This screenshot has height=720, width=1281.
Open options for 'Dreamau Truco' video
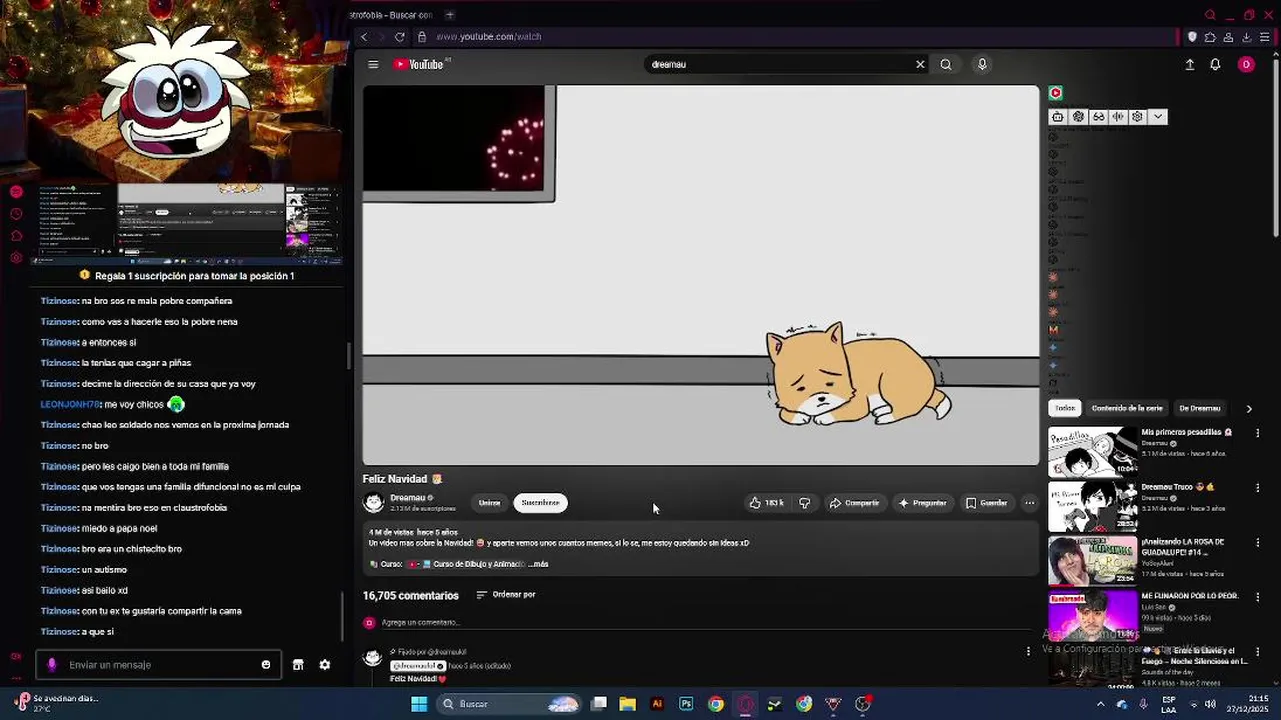click(1258, 488)
